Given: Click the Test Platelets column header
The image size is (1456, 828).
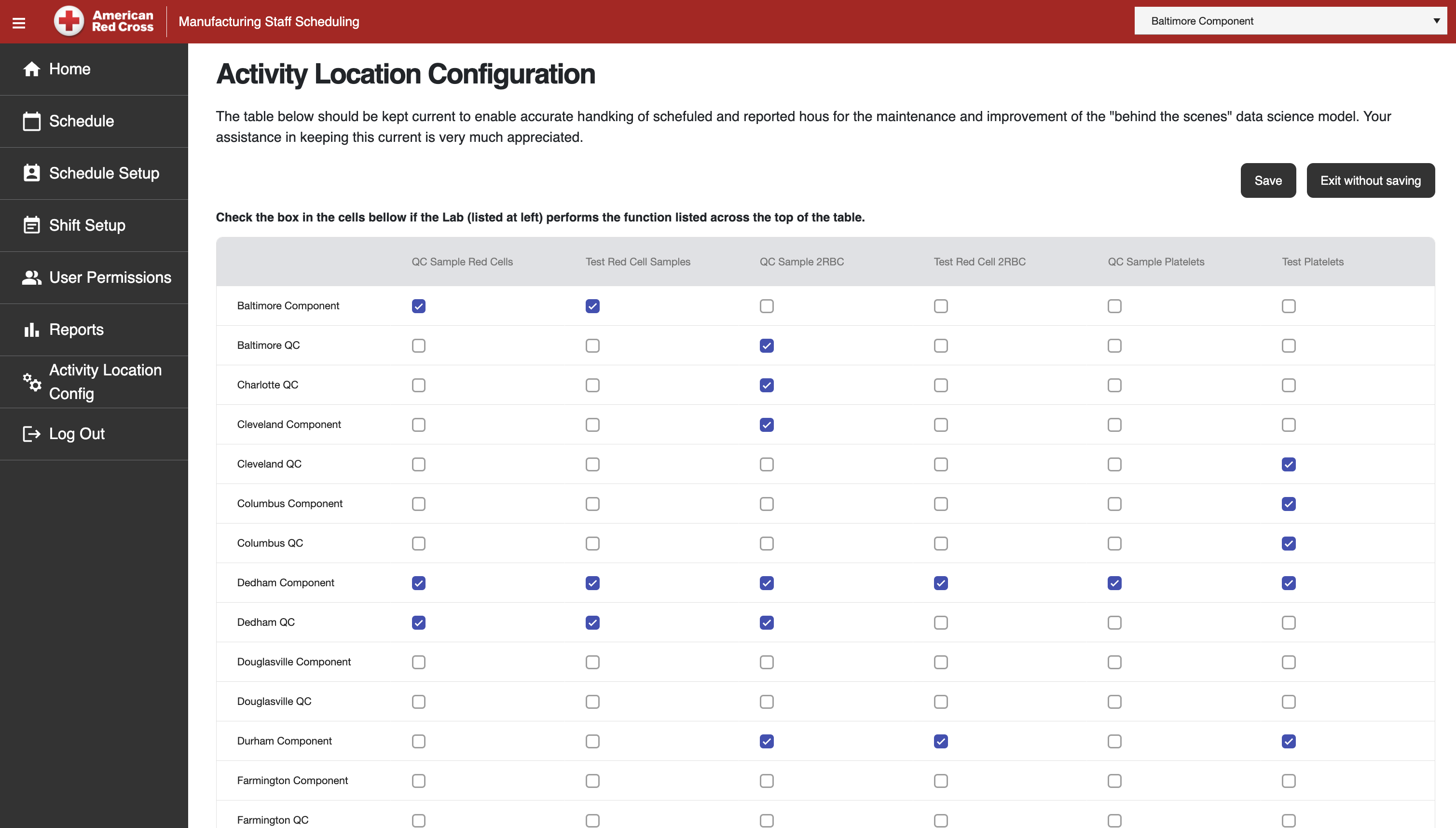Looking at the screenshot, I should [x=1313, y=262].
